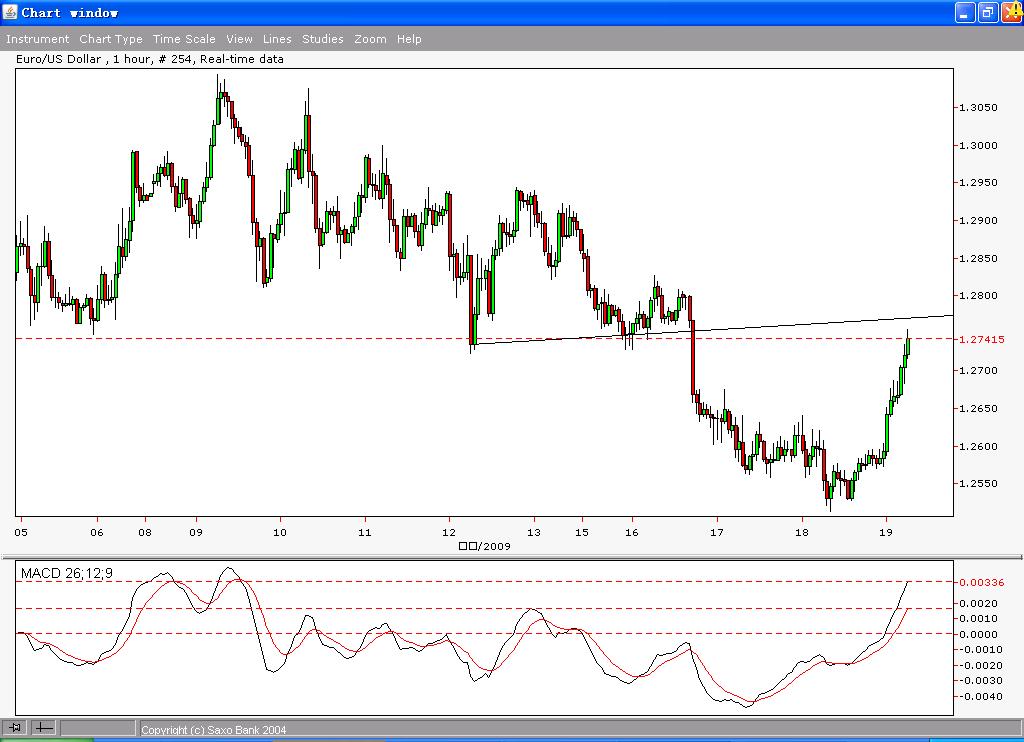Open the Help menu
Screen dimensions: 1024x742
click(409, 39)
